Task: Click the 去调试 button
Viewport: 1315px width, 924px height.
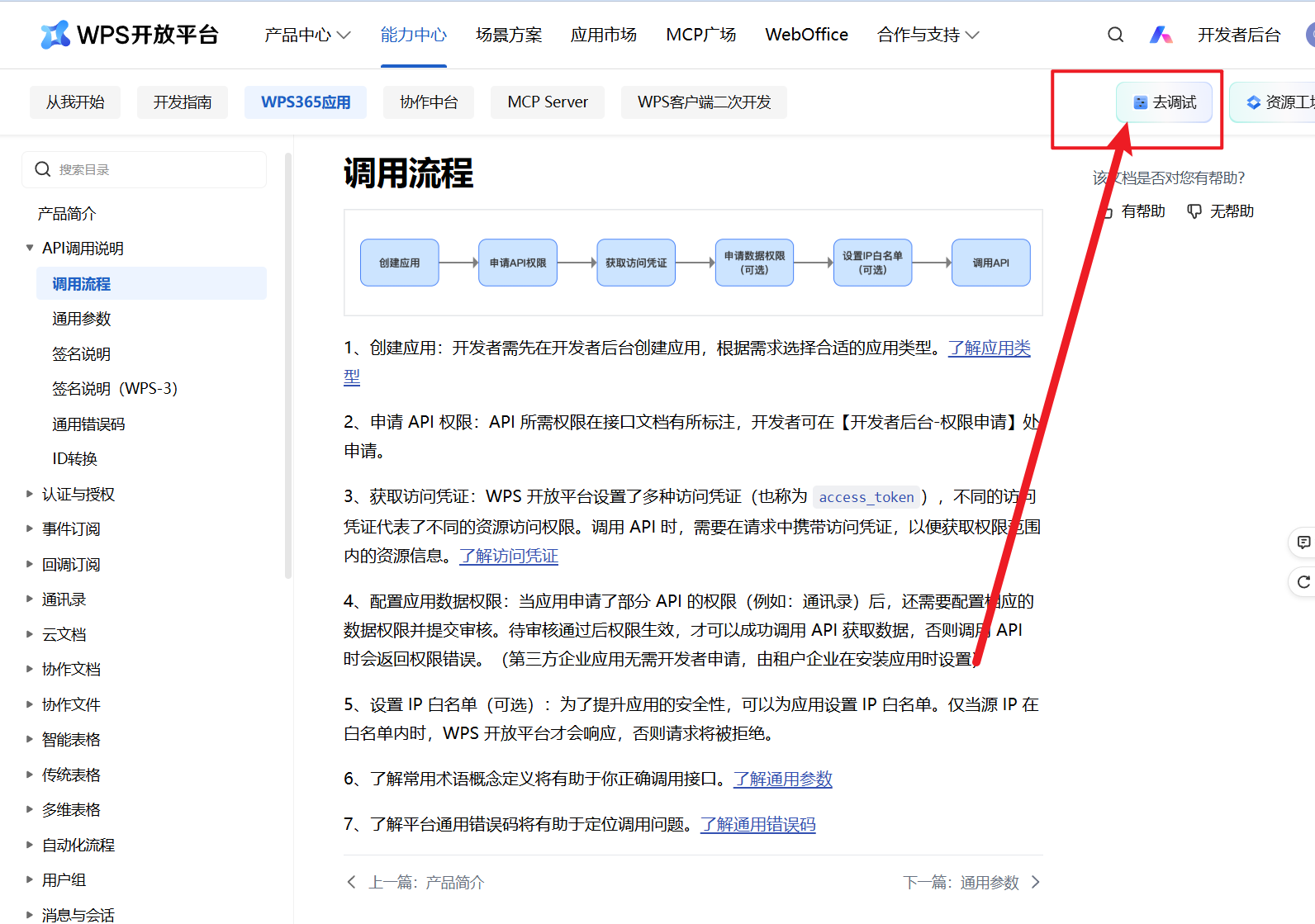Action: pos(1164,102)
